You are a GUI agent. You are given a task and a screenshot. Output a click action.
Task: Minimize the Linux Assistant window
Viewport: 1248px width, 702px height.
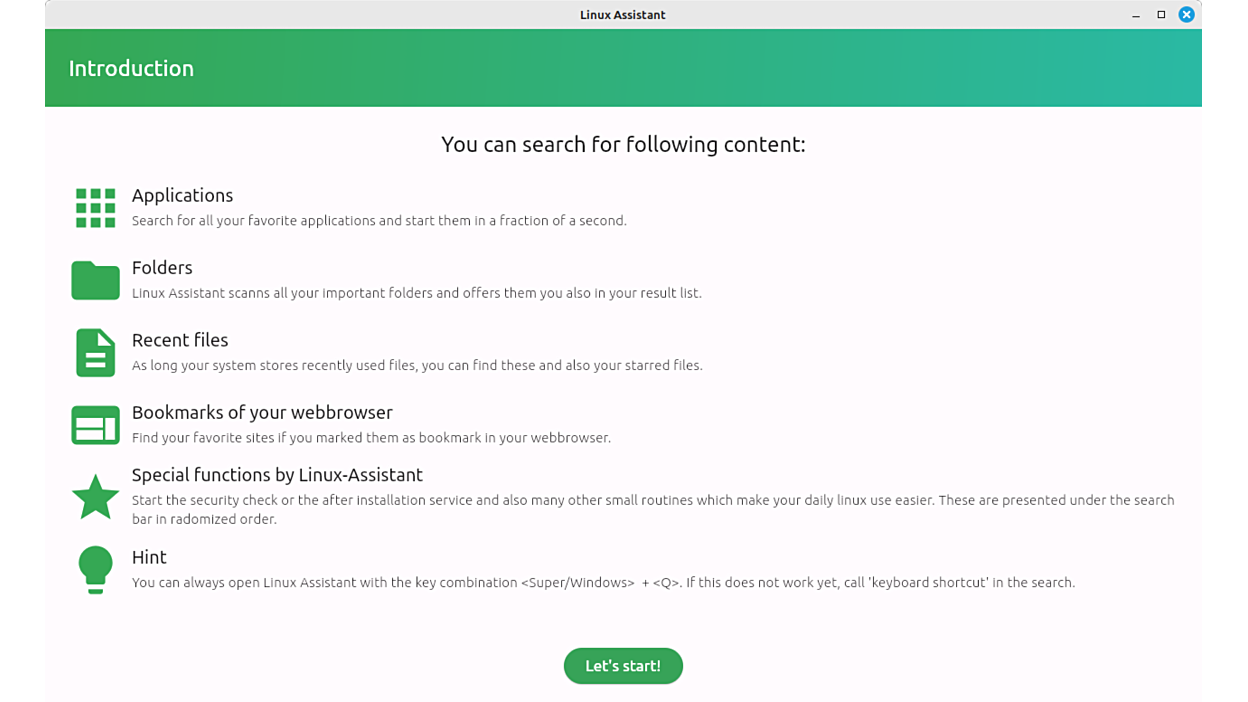(1136, 15)
